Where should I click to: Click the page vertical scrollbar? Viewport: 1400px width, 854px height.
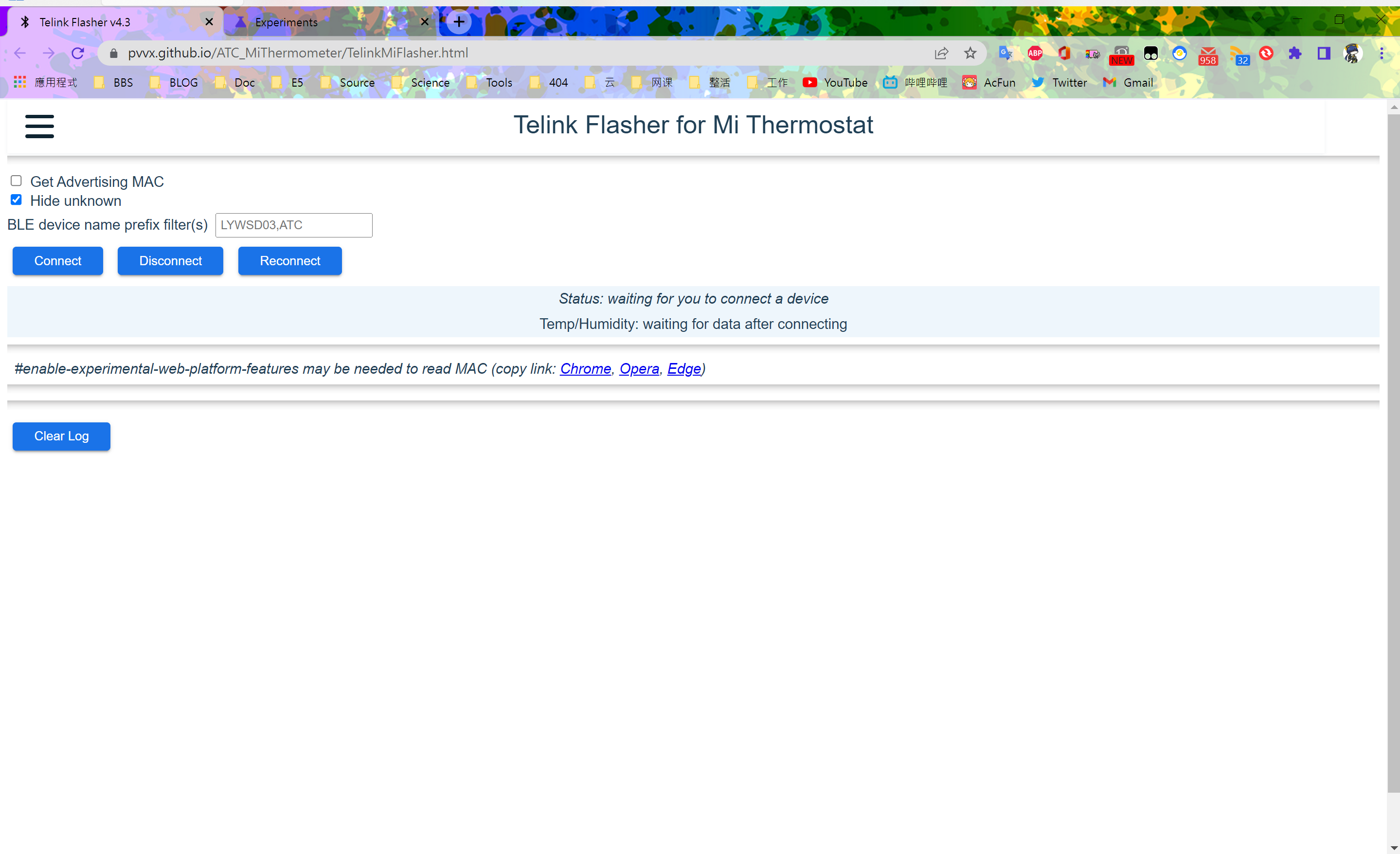click(x=1393, y=454)
